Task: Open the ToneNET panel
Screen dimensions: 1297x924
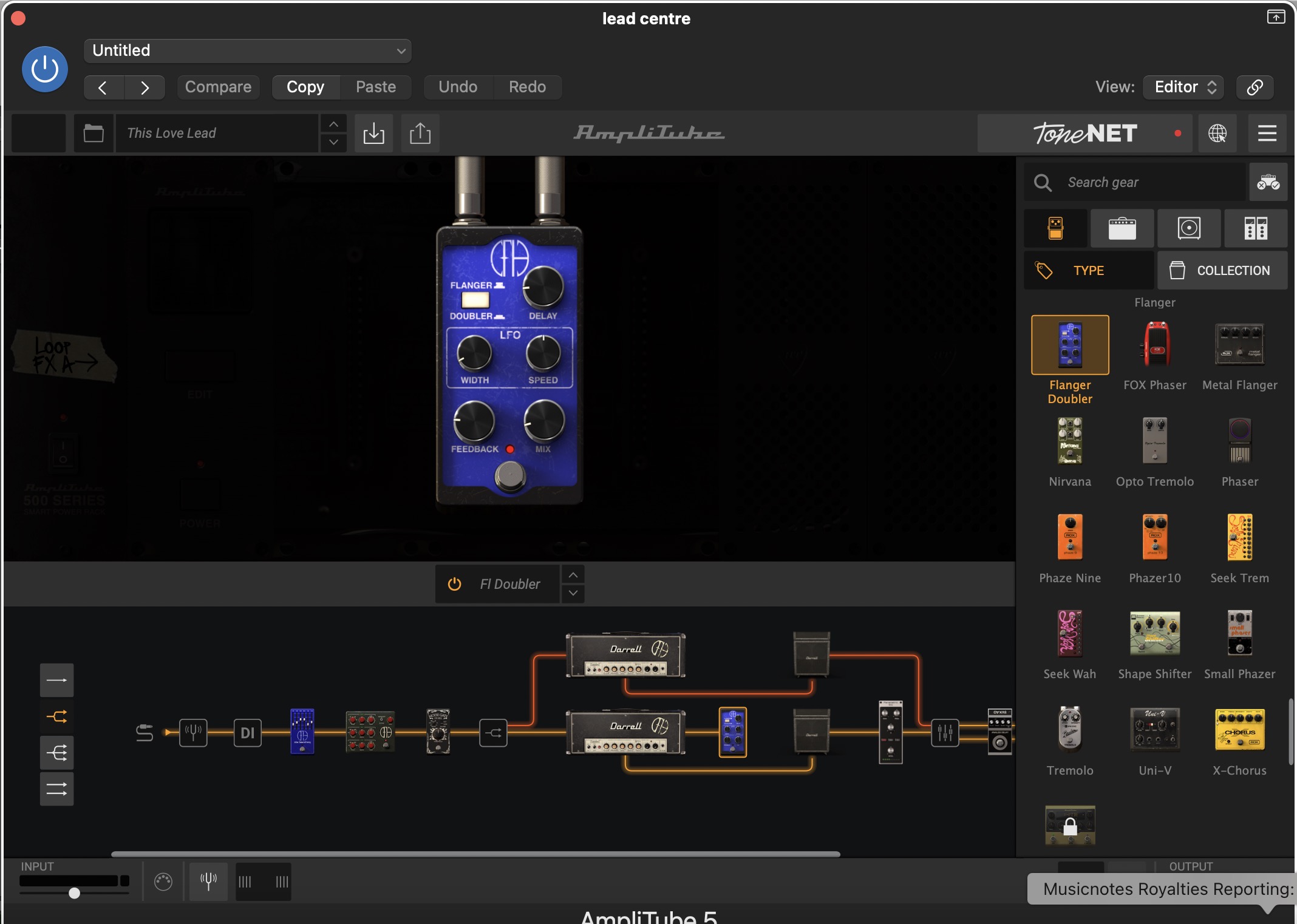Action: pyautogui.click(x=1085, y=133)
